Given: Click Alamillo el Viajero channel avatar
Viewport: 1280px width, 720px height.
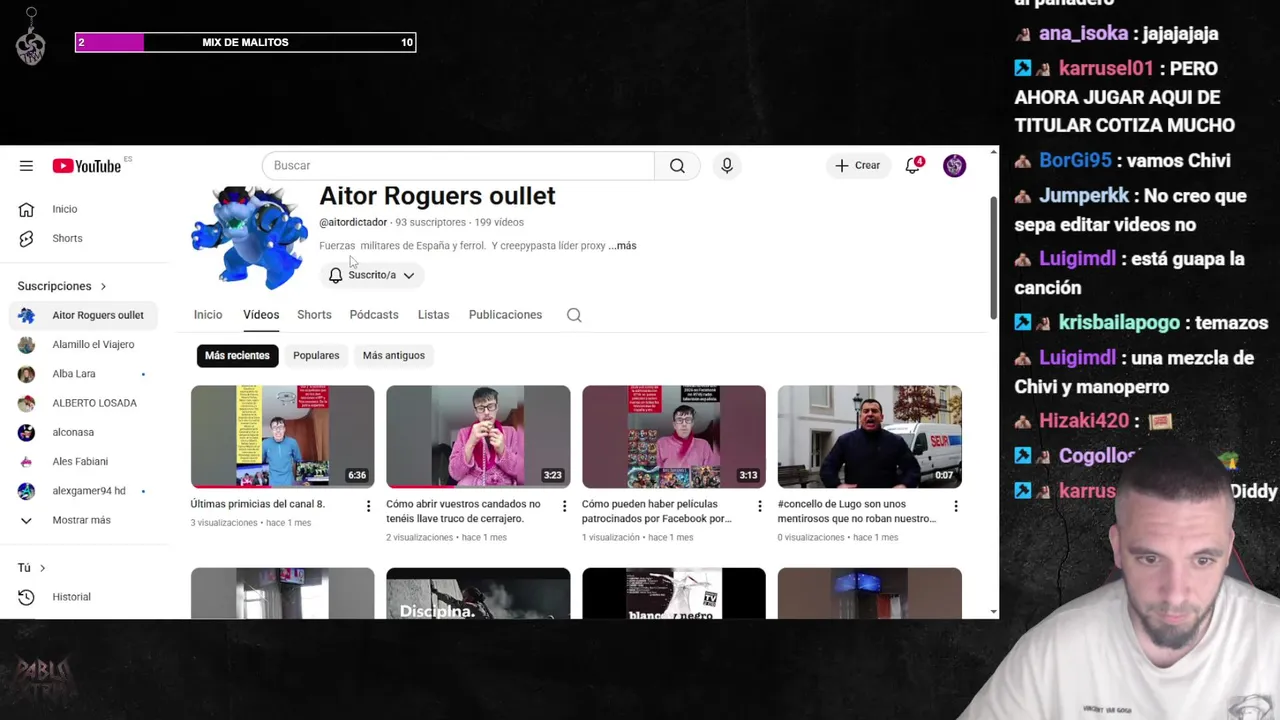Looking at the screenshot, I should coord(27,345).
